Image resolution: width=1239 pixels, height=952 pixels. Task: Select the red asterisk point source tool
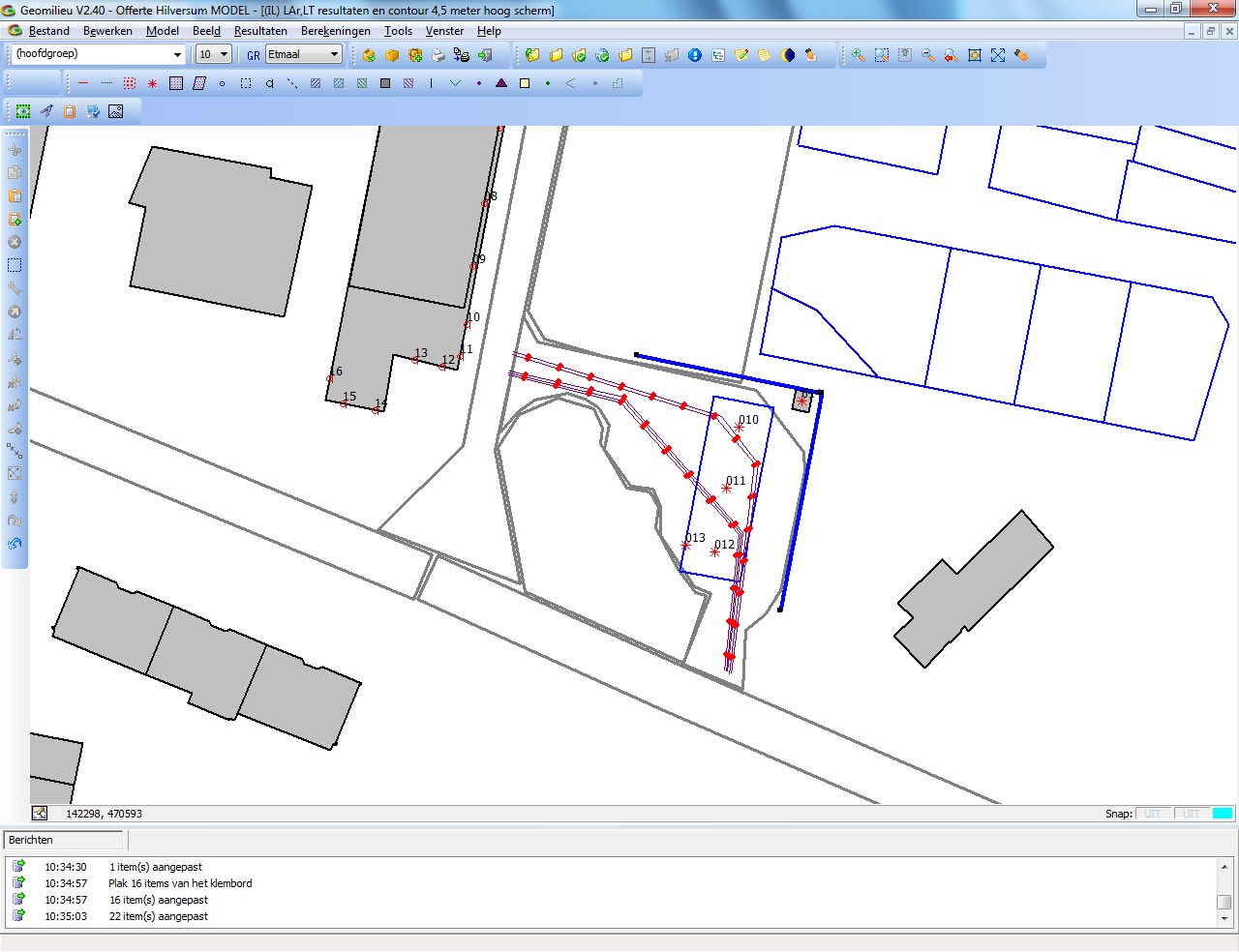pyautogui.click(x=152, y=83)
